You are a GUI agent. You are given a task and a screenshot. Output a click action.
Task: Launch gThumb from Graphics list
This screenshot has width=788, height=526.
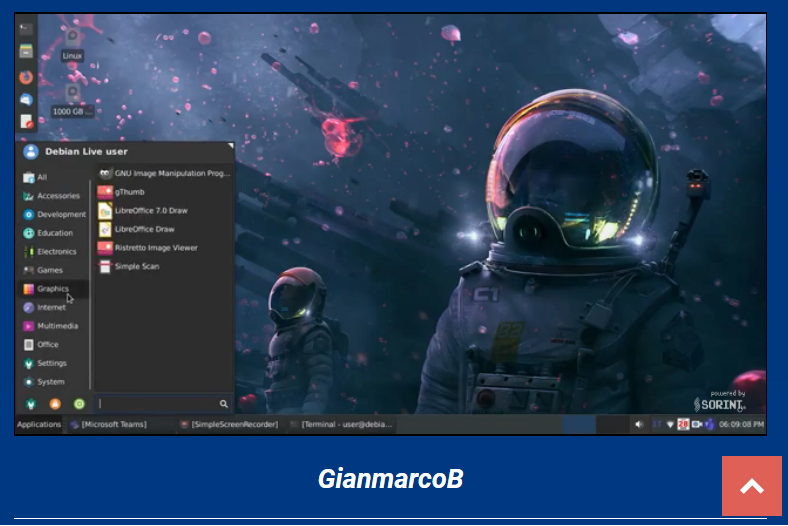coord(164,192)
